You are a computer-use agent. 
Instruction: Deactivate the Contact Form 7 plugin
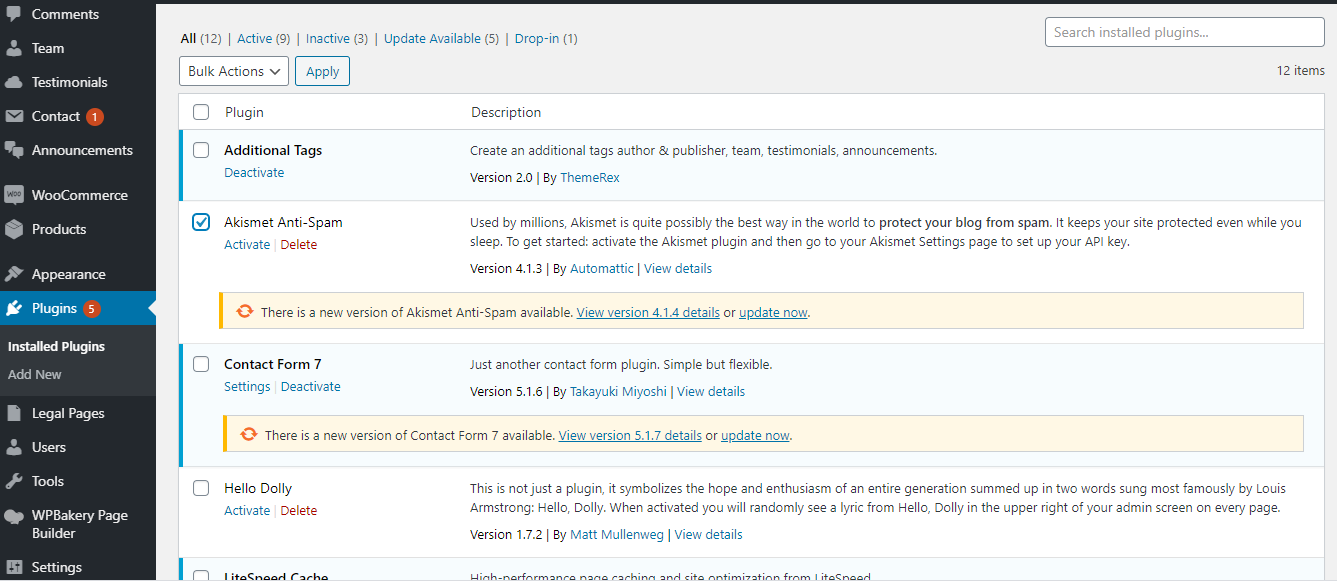311,386
